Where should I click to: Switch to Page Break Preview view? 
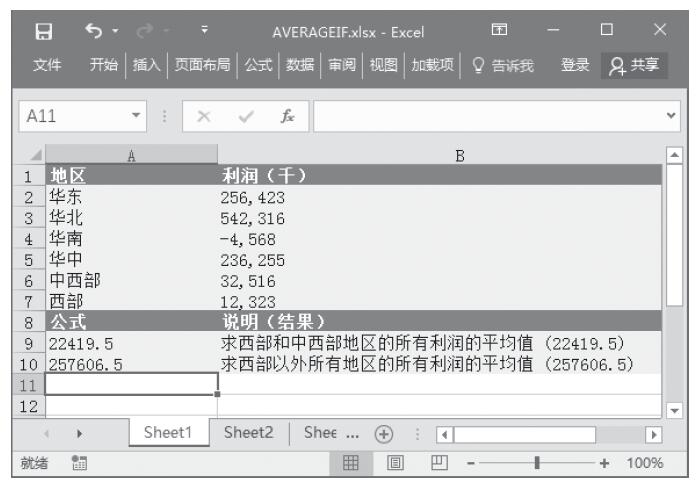tap(439, 463)
